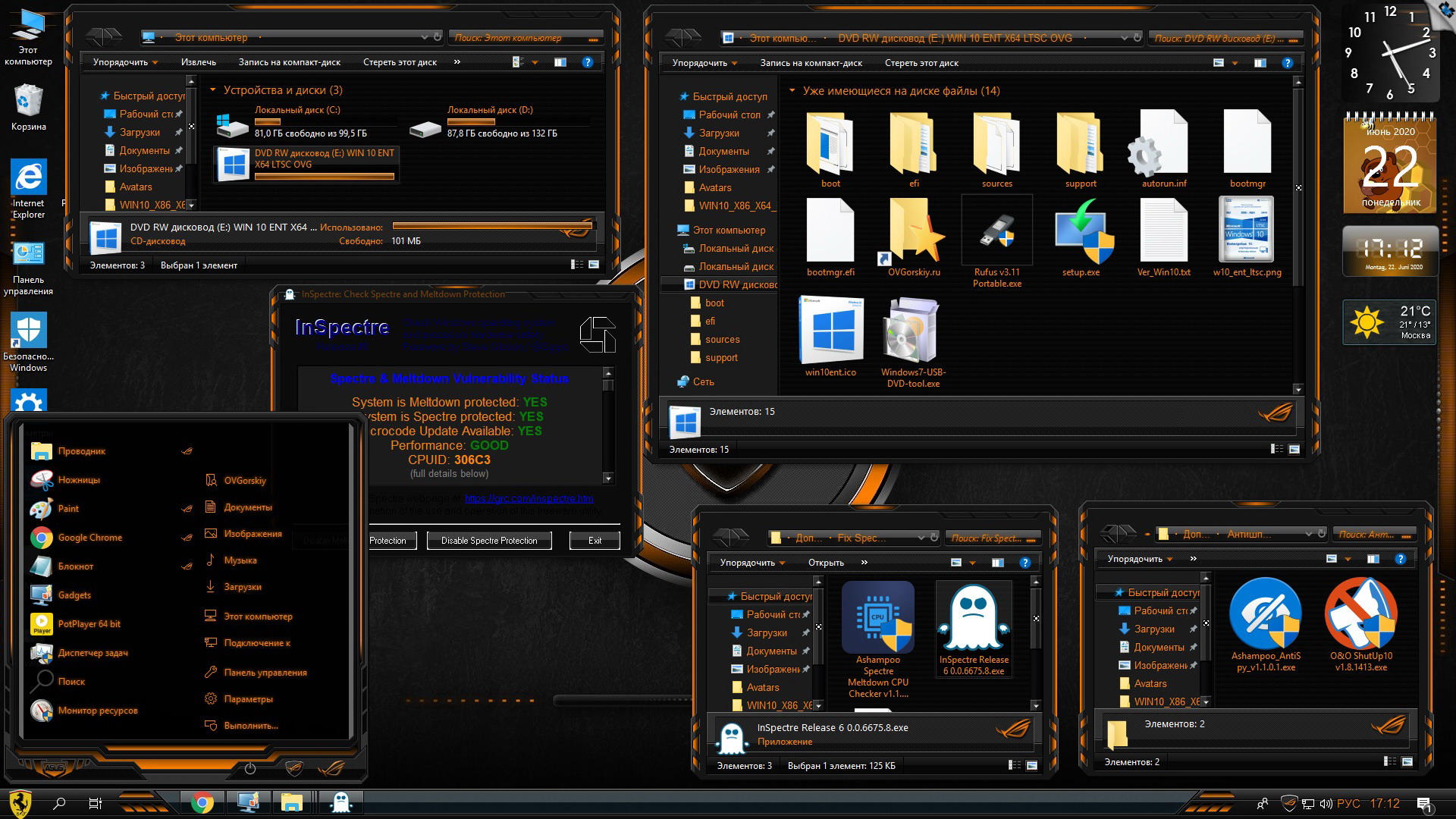
Task: Open the support folder icon
Action: pos(1081,149)
